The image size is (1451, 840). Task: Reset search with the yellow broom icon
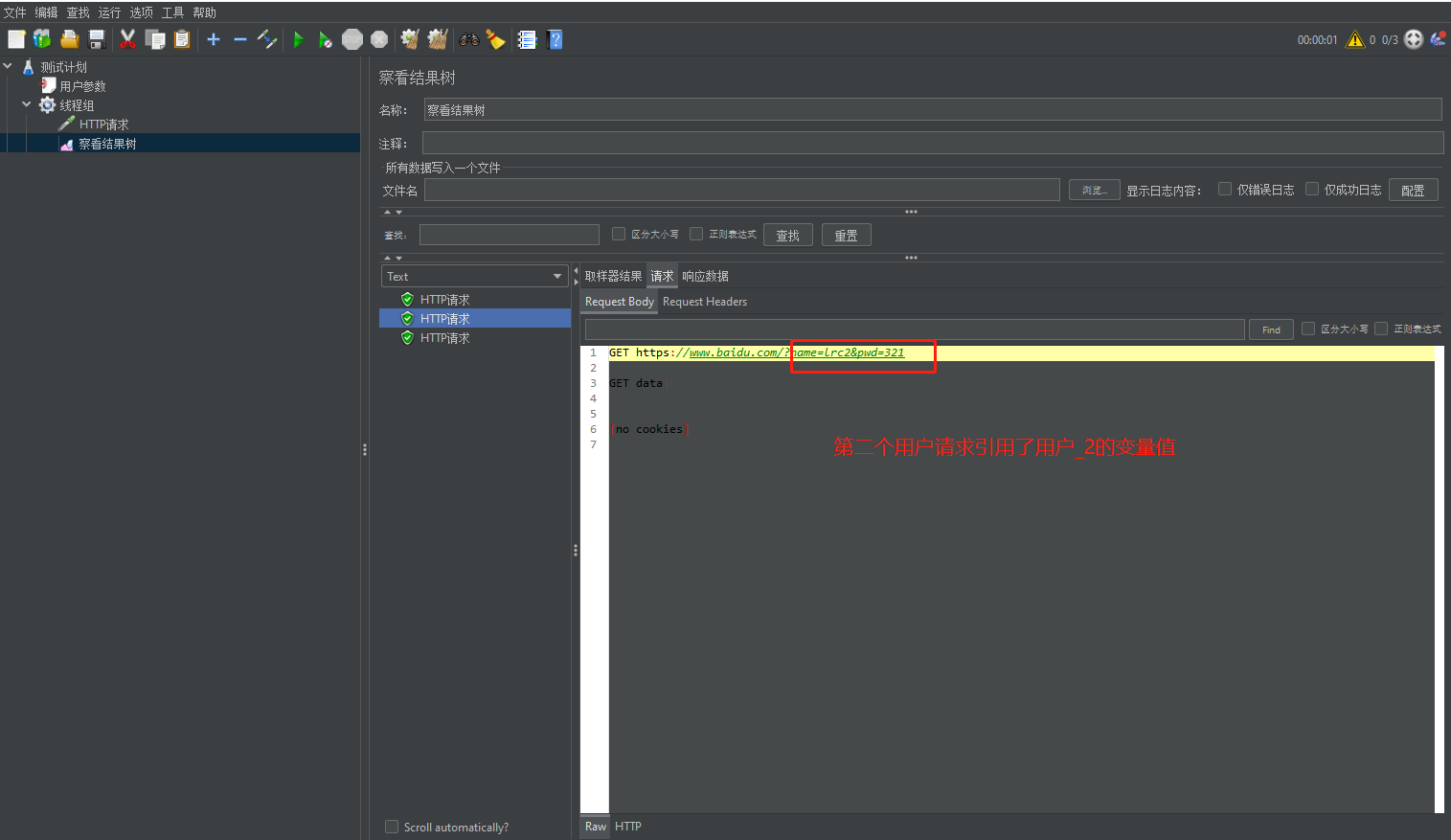(x=495, y=39)
